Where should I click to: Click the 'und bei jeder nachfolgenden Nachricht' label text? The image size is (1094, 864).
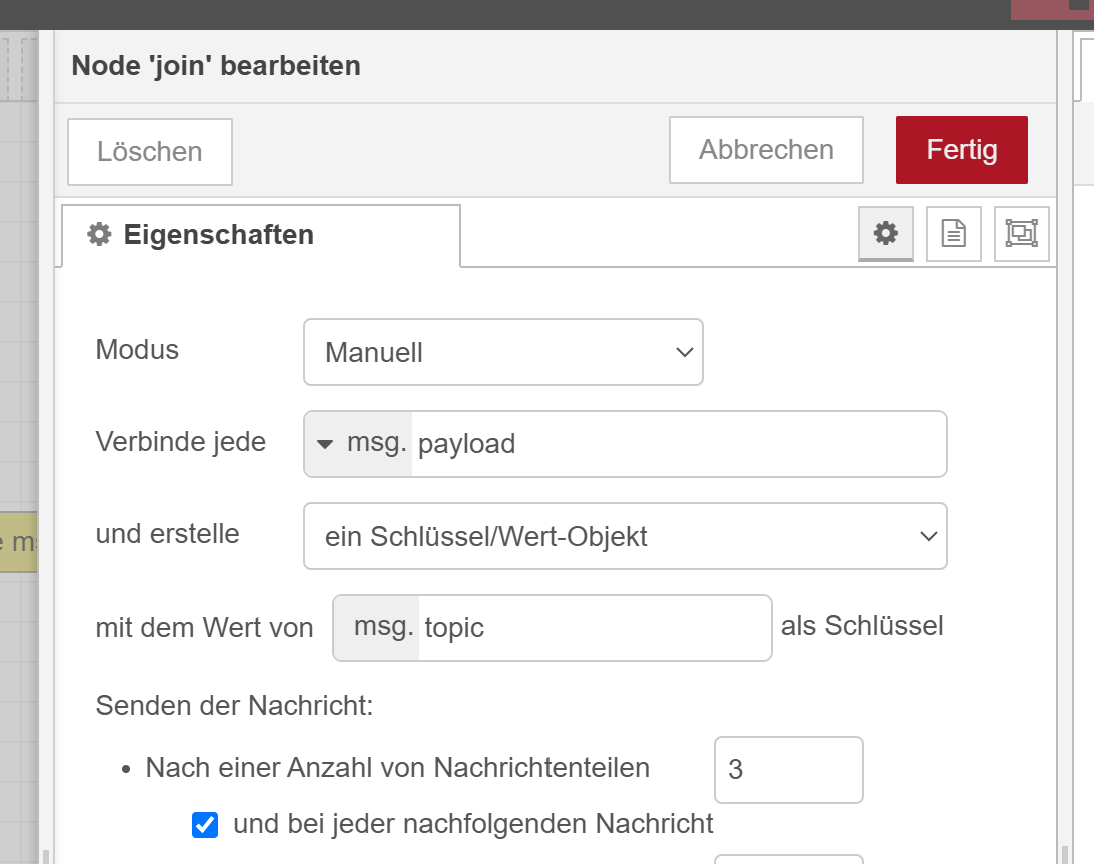473,824
